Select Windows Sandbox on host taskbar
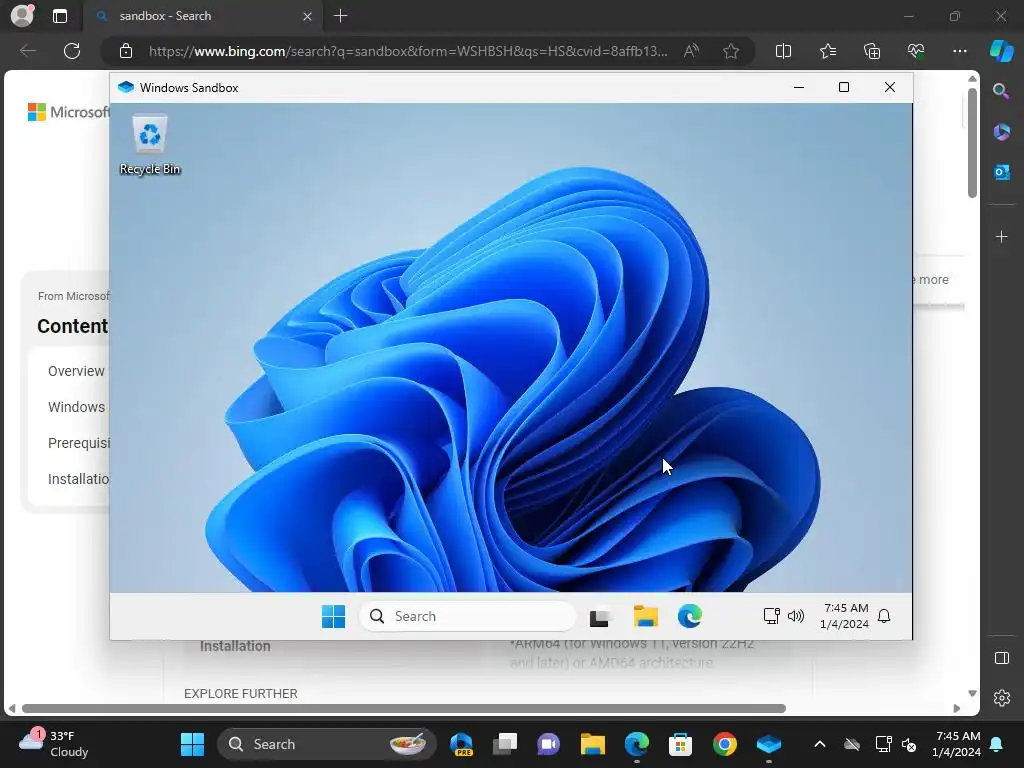The width and height of the screenshot is (1024, 768). (769, 744)
